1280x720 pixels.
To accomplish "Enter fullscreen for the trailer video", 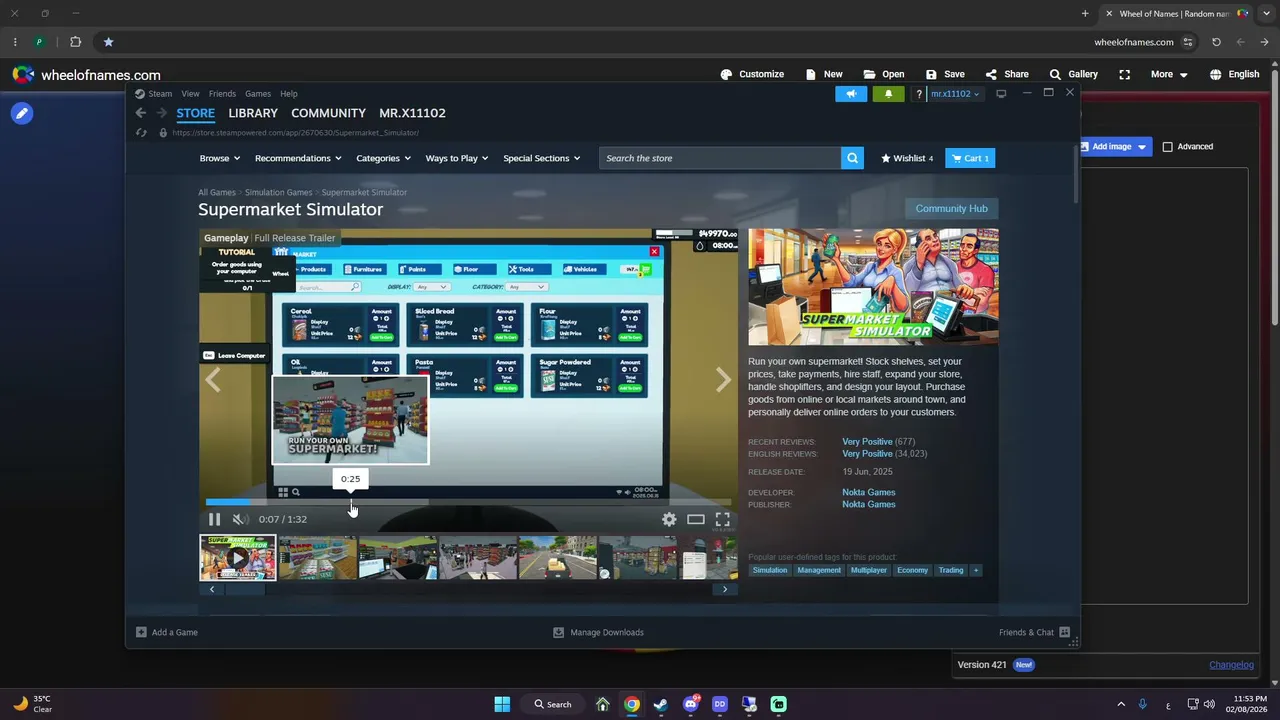I will pyautogui.click(x=722, y=519).
